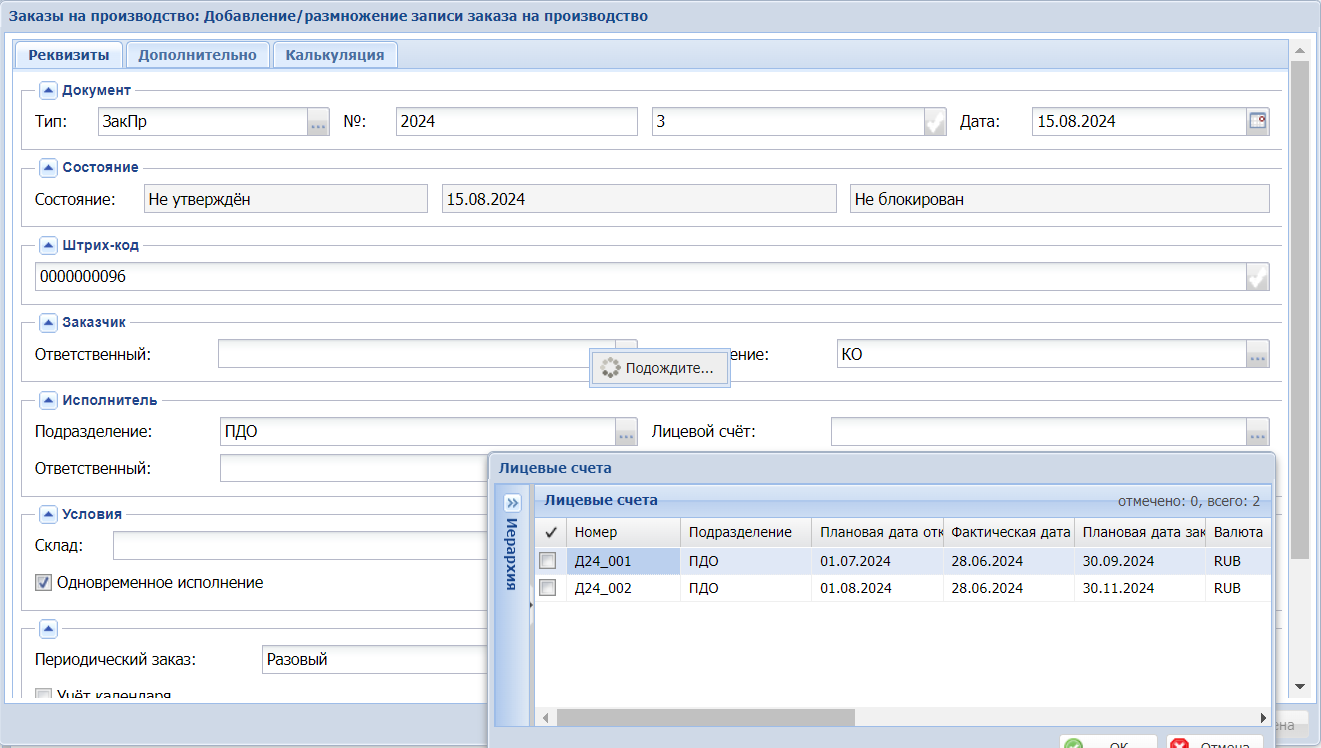The image size is (1321, 748).
Task: Open the Исполнитель Подразделение lookup ellipsis button
Action: click(x=626, y=432)
